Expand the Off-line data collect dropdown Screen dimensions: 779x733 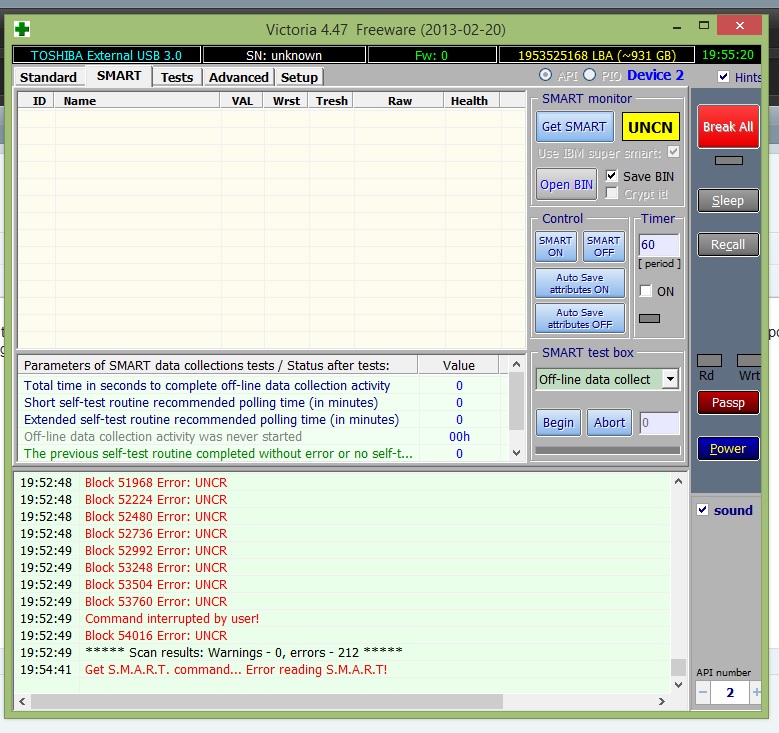pos(670,379)
